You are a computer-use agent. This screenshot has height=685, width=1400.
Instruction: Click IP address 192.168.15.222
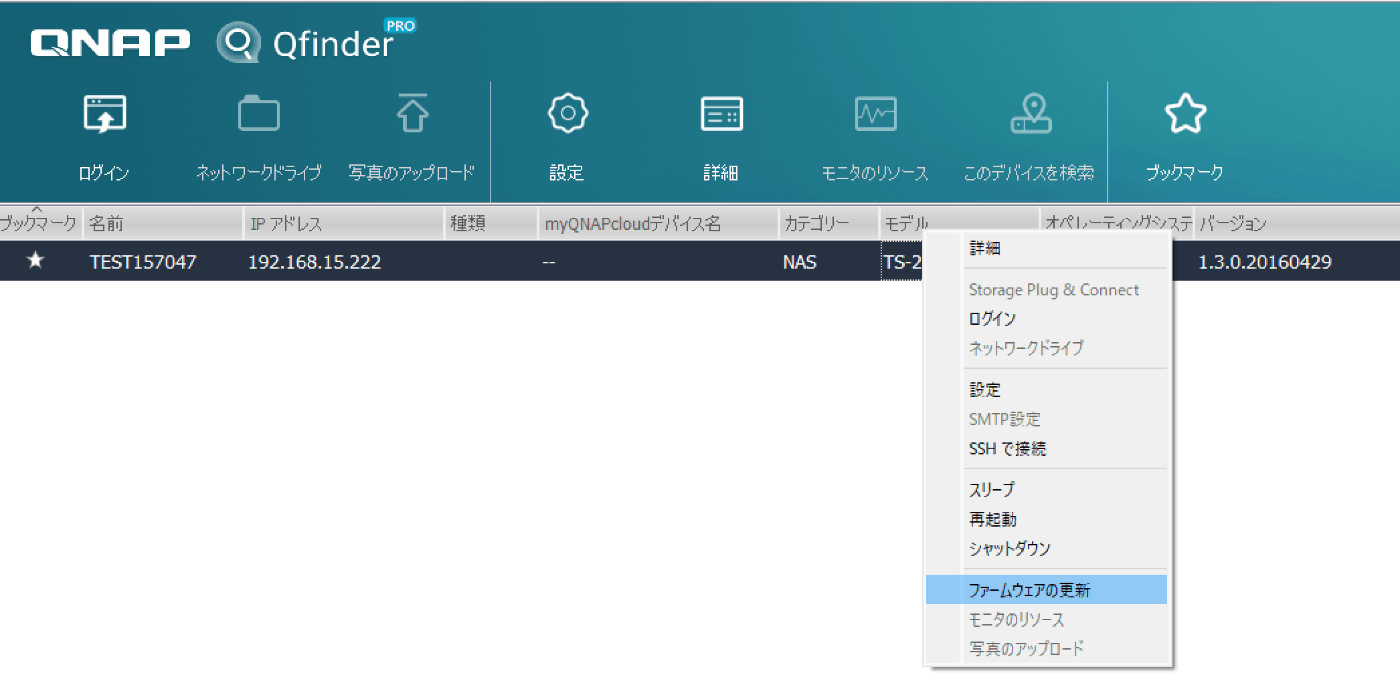point(314,263)
